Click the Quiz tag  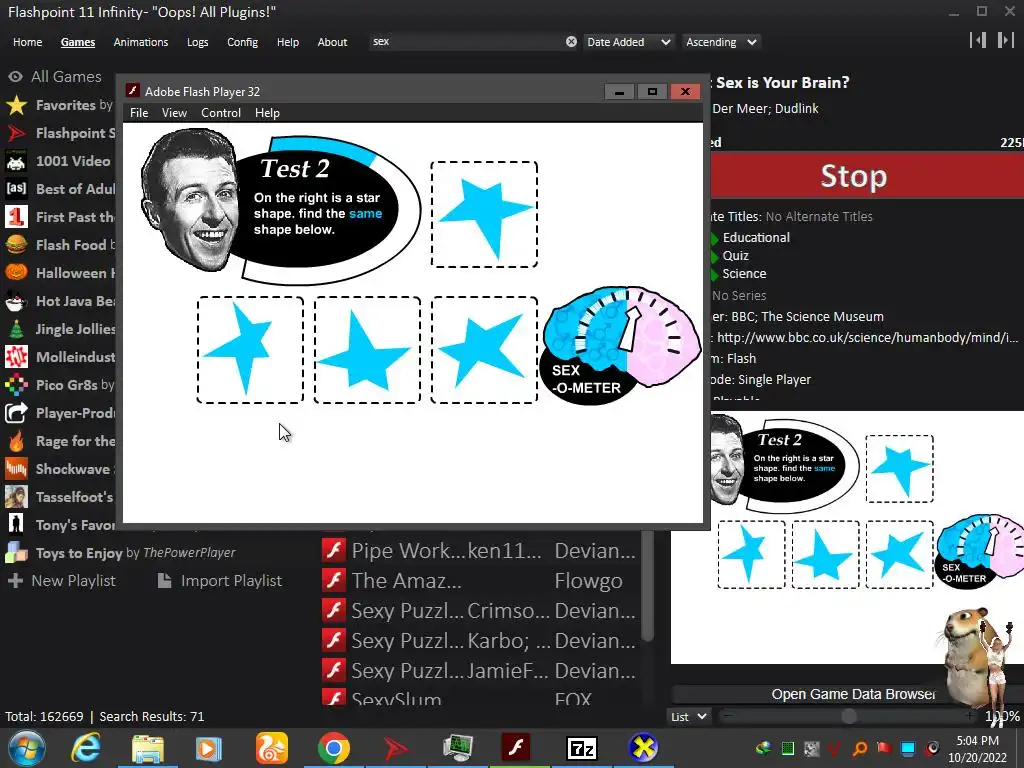coord(735,256)
